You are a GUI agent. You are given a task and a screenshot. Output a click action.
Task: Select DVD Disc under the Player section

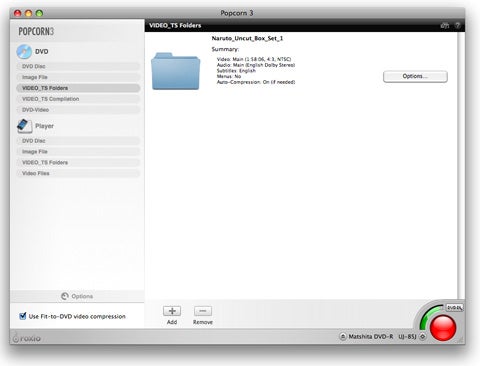(78, 141)
